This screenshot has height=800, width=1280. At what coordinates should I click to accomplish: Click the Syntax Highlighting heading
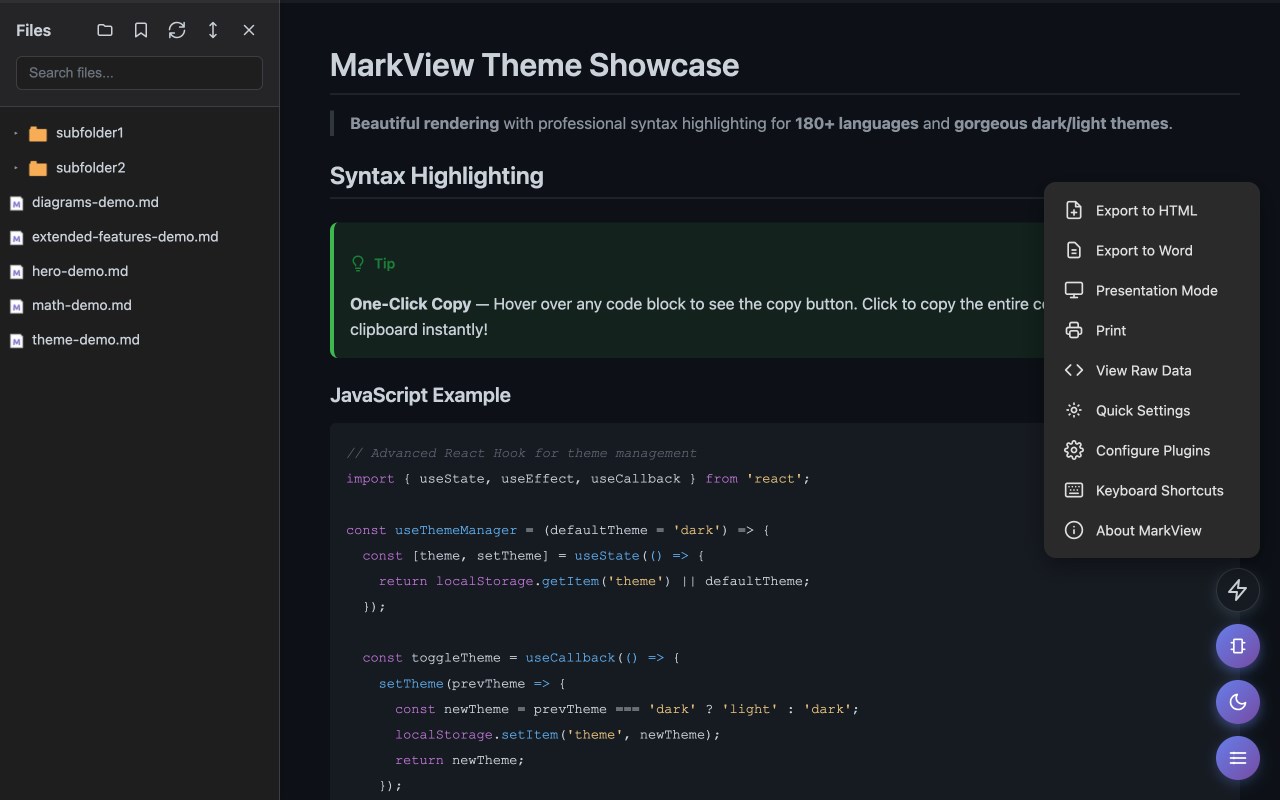(437, 176)
